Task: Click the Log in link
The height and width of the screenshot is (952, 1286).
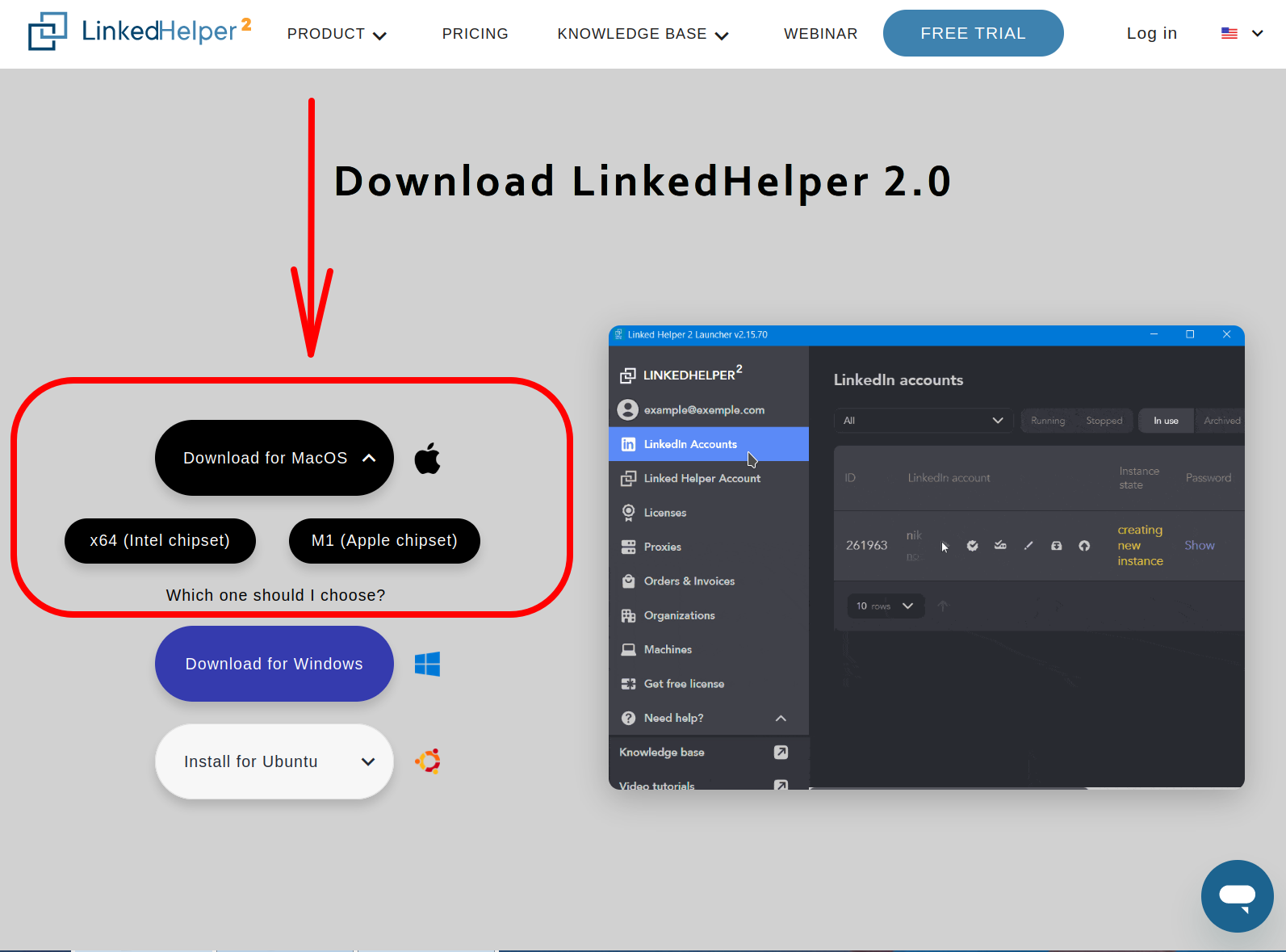Action: pos(1151,33)
